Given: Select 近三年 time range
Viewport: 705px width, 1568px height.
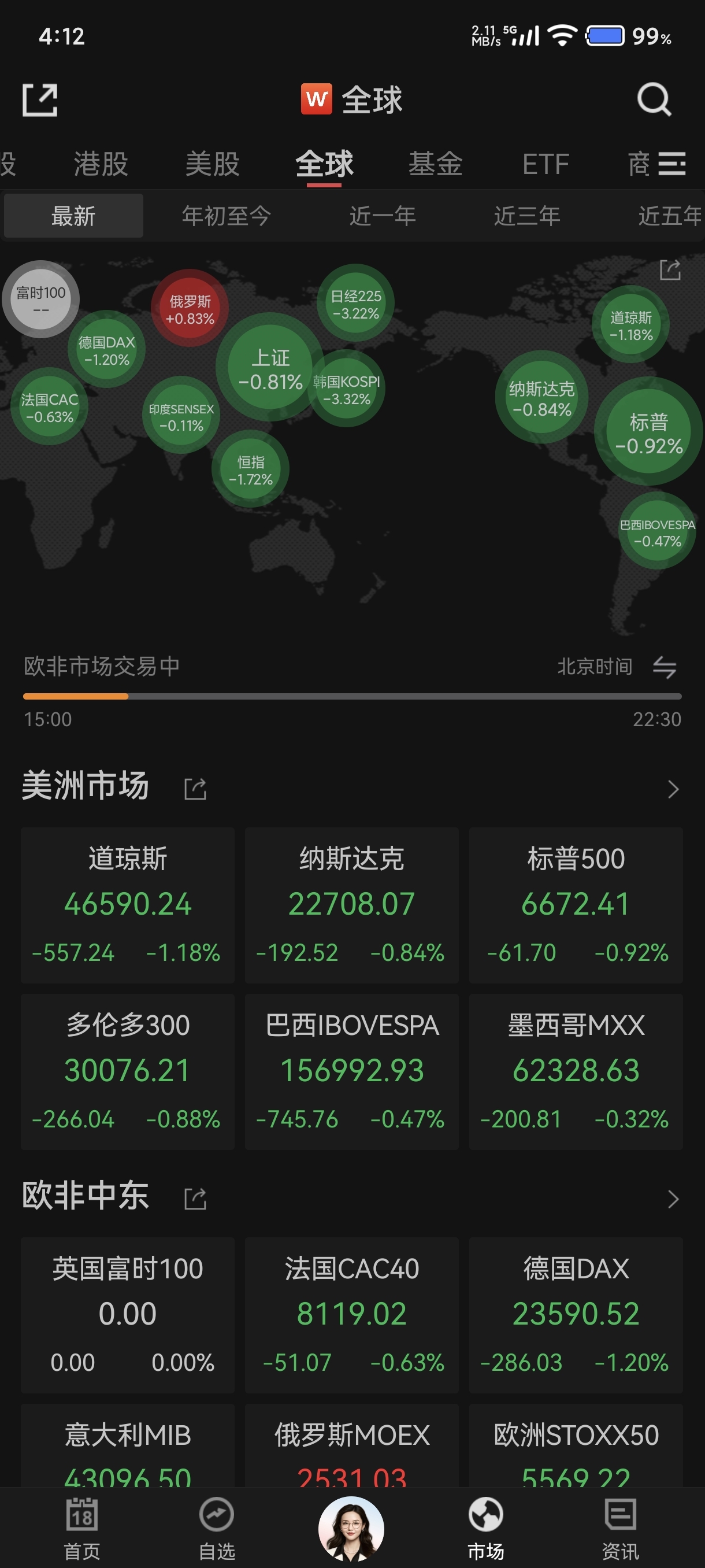Looking at the screenshot, I should 527,216.
